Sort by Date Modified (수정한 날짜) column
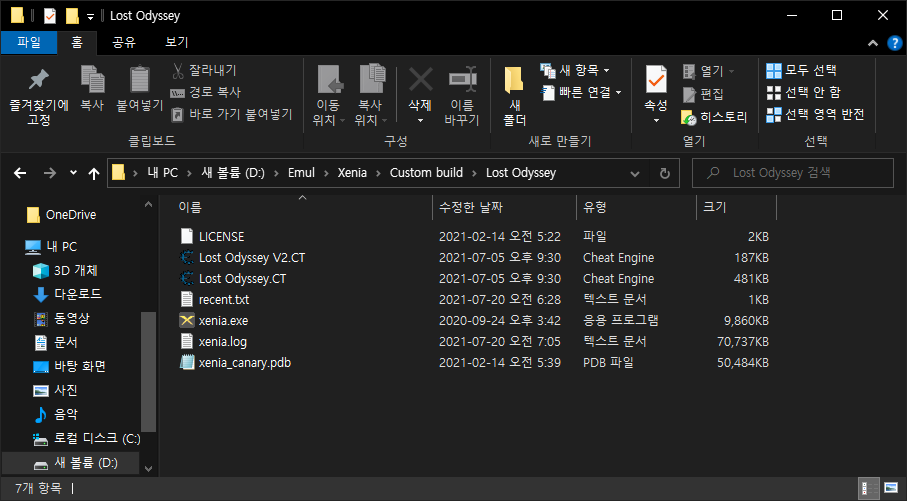This screenshot has width=907, height=501. tap(504, 208)
